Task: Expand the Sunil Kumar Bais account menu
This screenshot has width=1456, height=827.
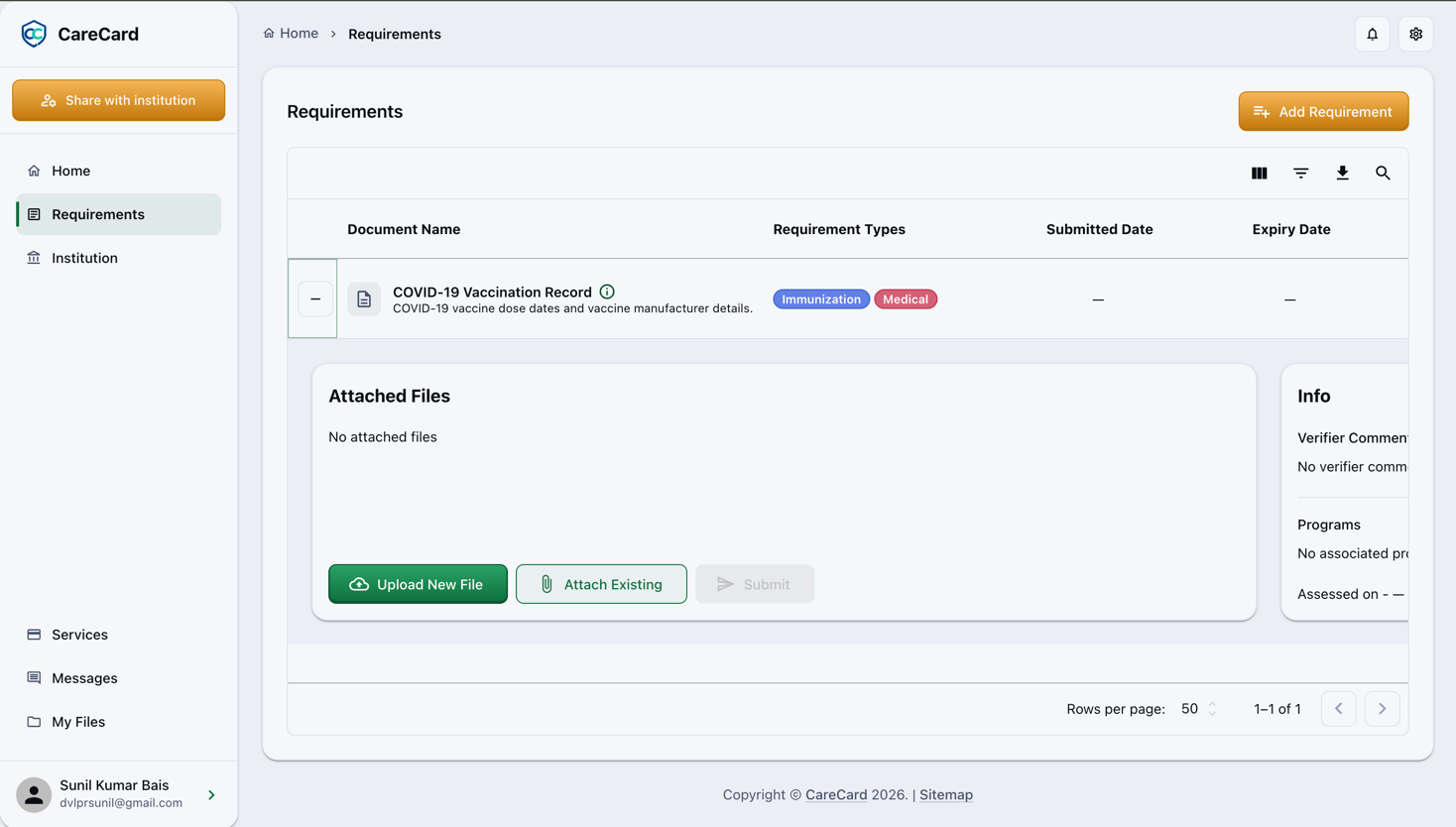Action: tap(211, 794)
